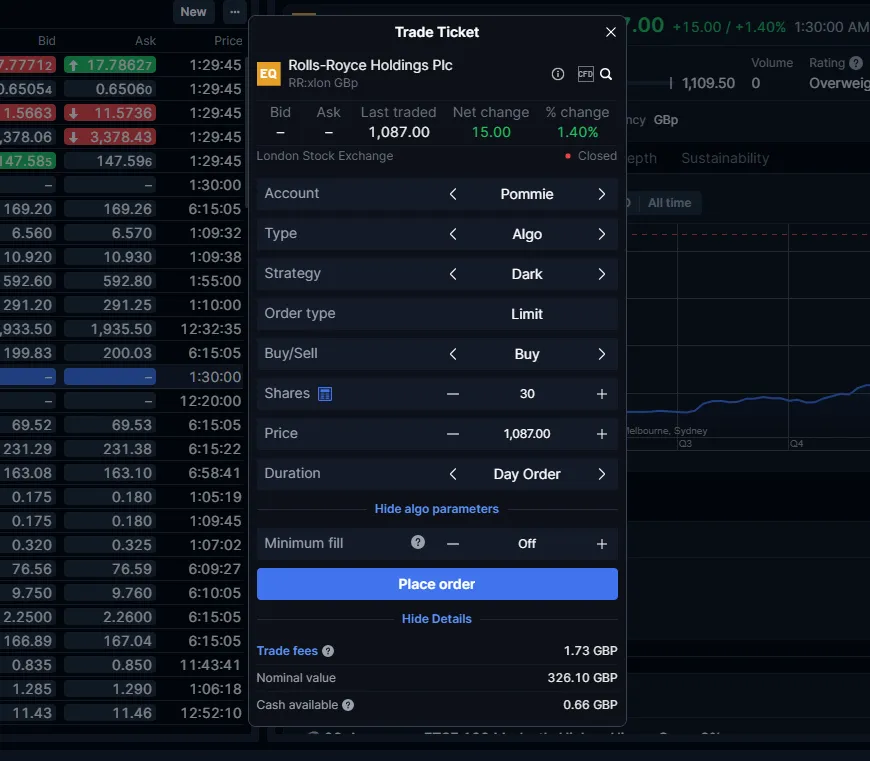Click the Place order button
Image resolution: width=870 pixels, height=761 pixels.
pos(437,584)
